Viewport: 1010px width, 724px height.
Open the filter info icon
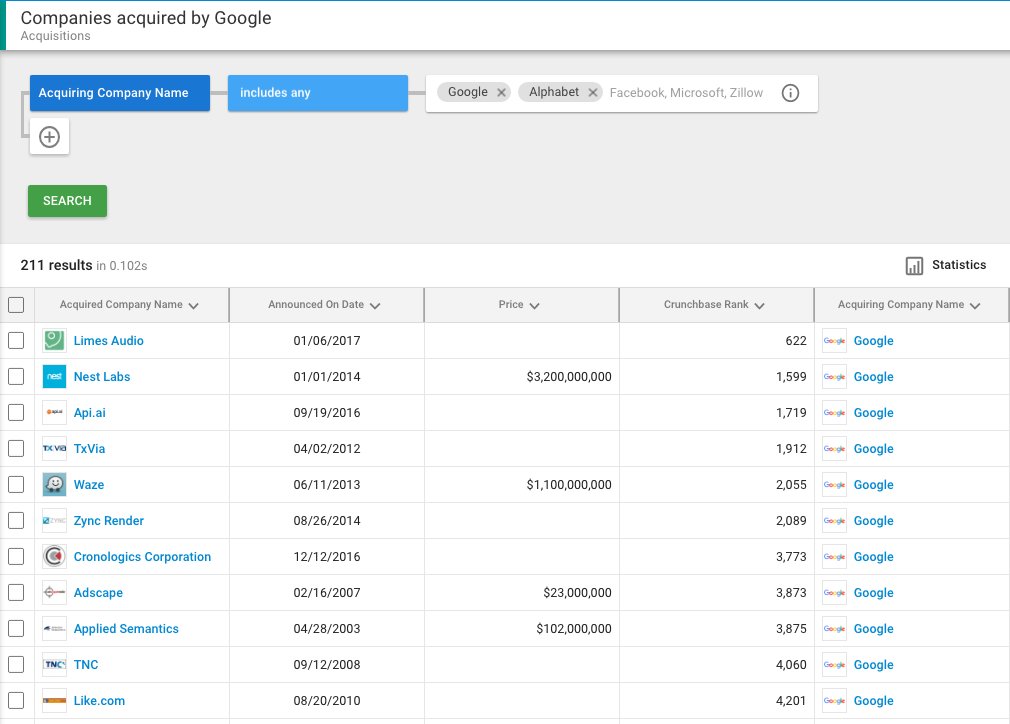[790, 93]
